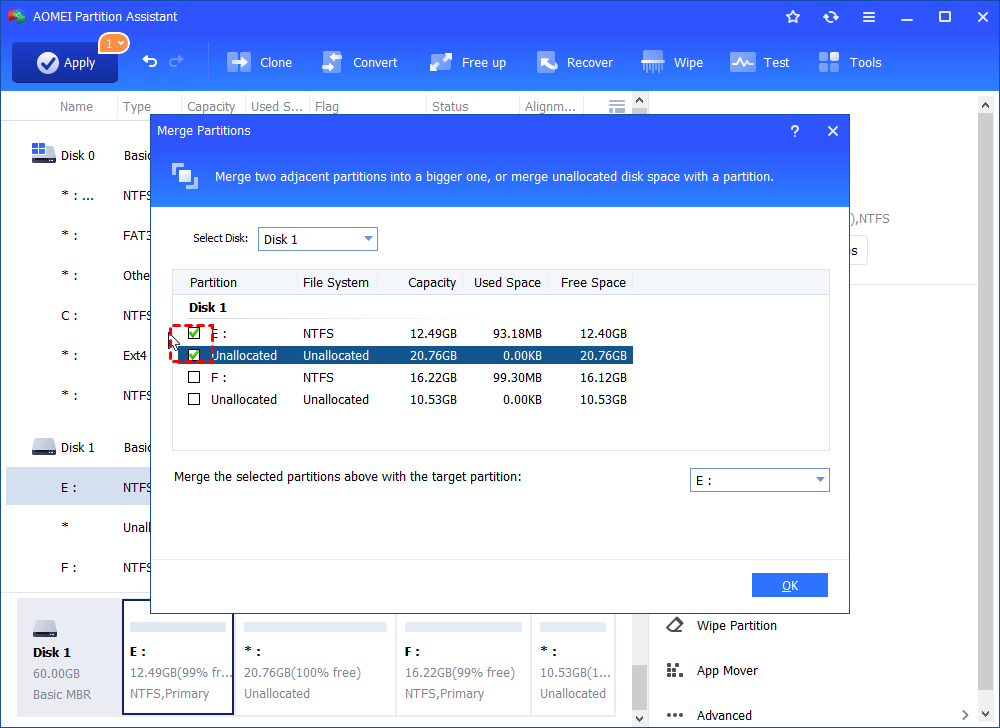The width and height of the screenshot is (1000, 728).
Task: Open the hamburger menu in title bar
Action: [869, 17]
